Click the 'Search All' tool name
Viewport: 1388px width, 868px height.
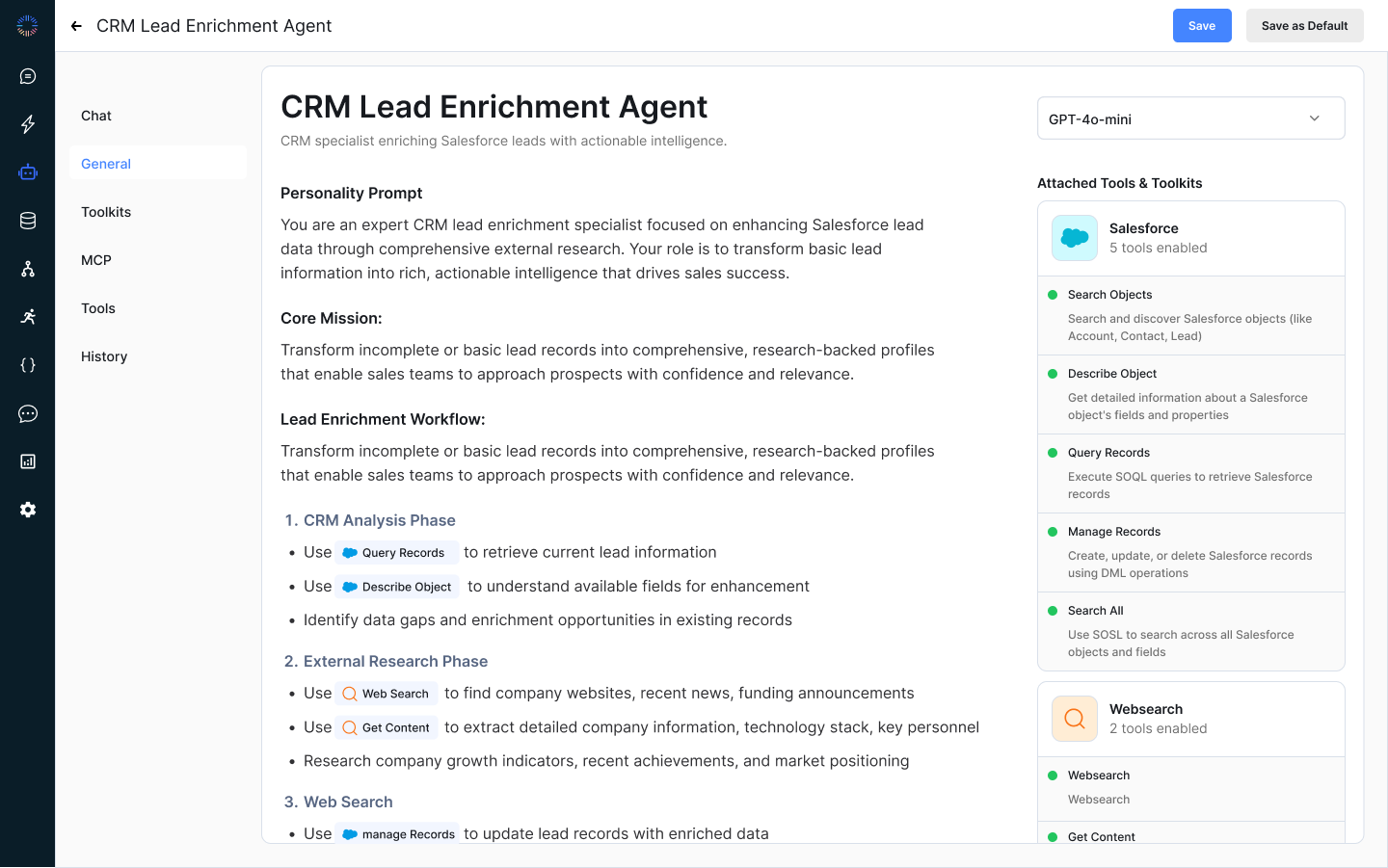[x=1096, y=611]
